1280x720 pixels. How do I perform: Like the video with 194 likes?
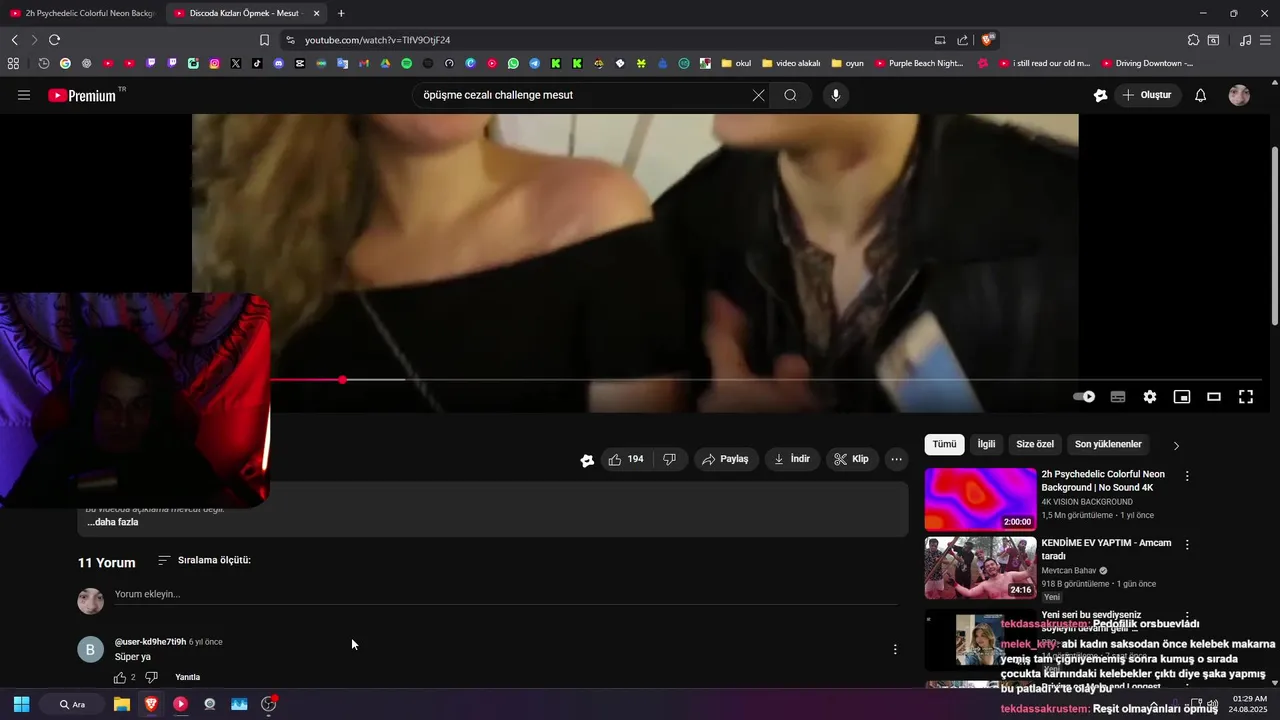(x=627, y=459)
